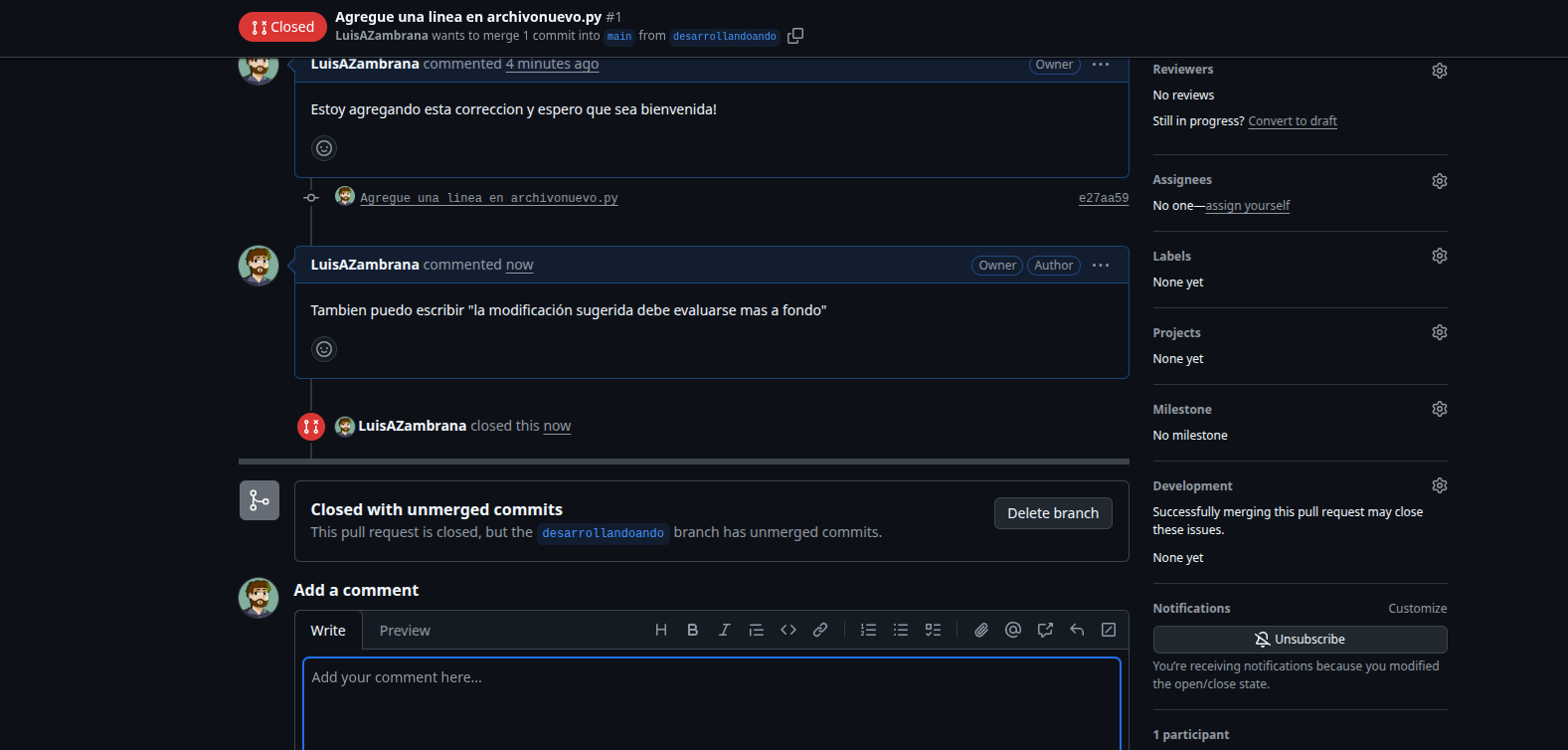The image size is (1568, 750).
Task: Open the Labels settings gear
Action: tap(1439, 256)
